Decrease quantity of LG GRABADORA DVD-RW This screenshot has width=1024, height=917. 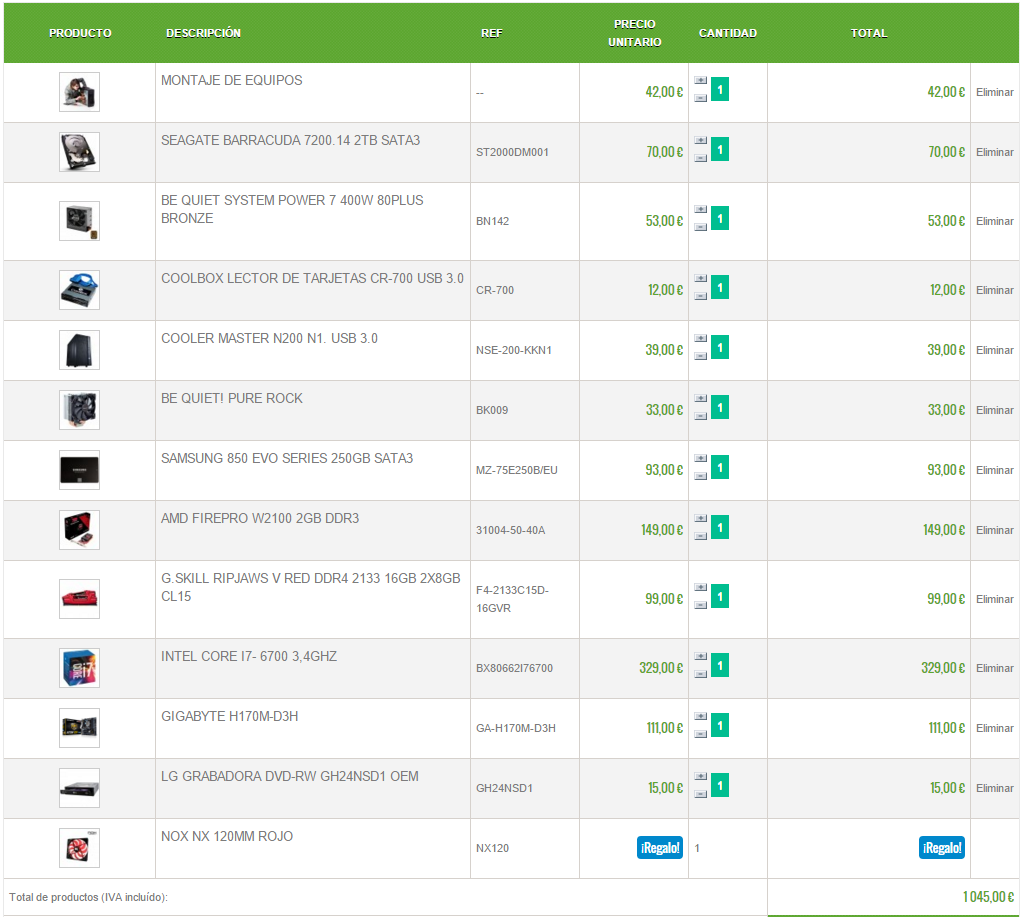click(700, 795)
